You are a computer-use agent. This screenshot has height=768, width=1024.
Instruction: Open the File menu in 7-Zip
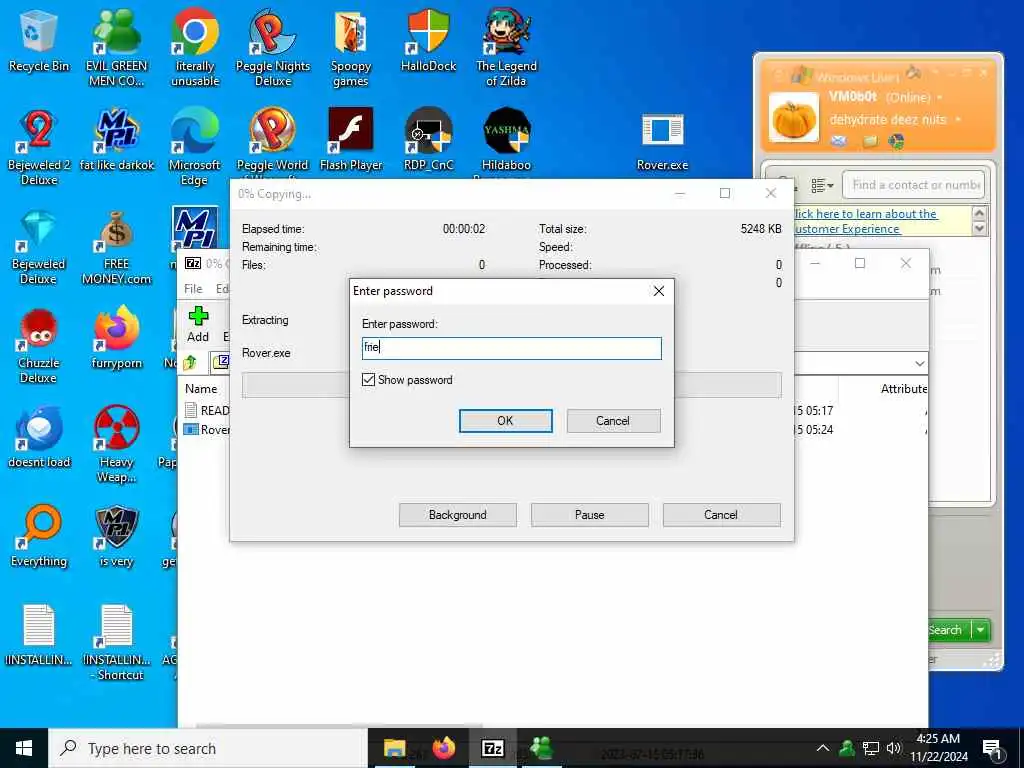pos(193,289)
